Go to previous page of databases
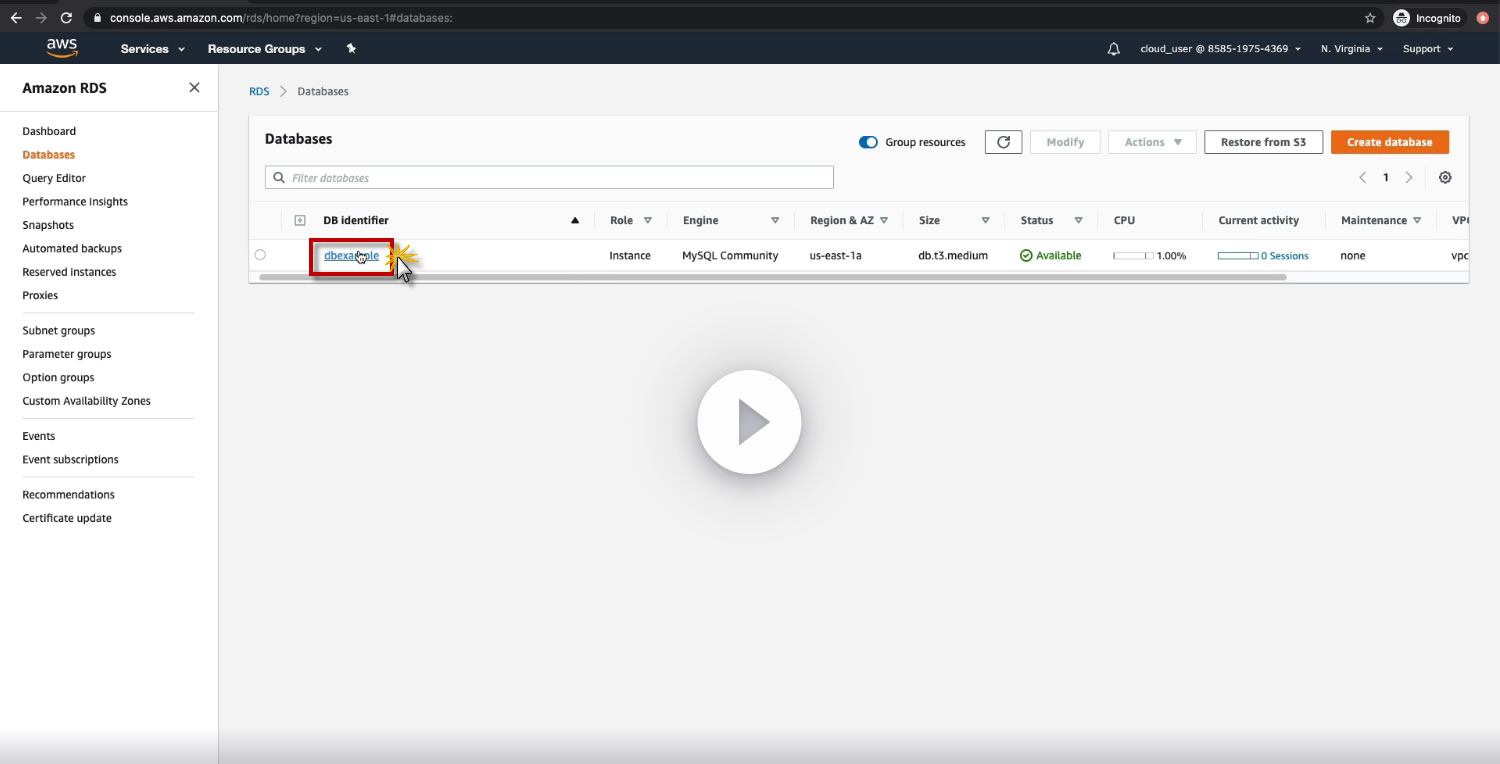Image resolution: width=1500 pixels, height=764 pixels. click(1362, 178)
